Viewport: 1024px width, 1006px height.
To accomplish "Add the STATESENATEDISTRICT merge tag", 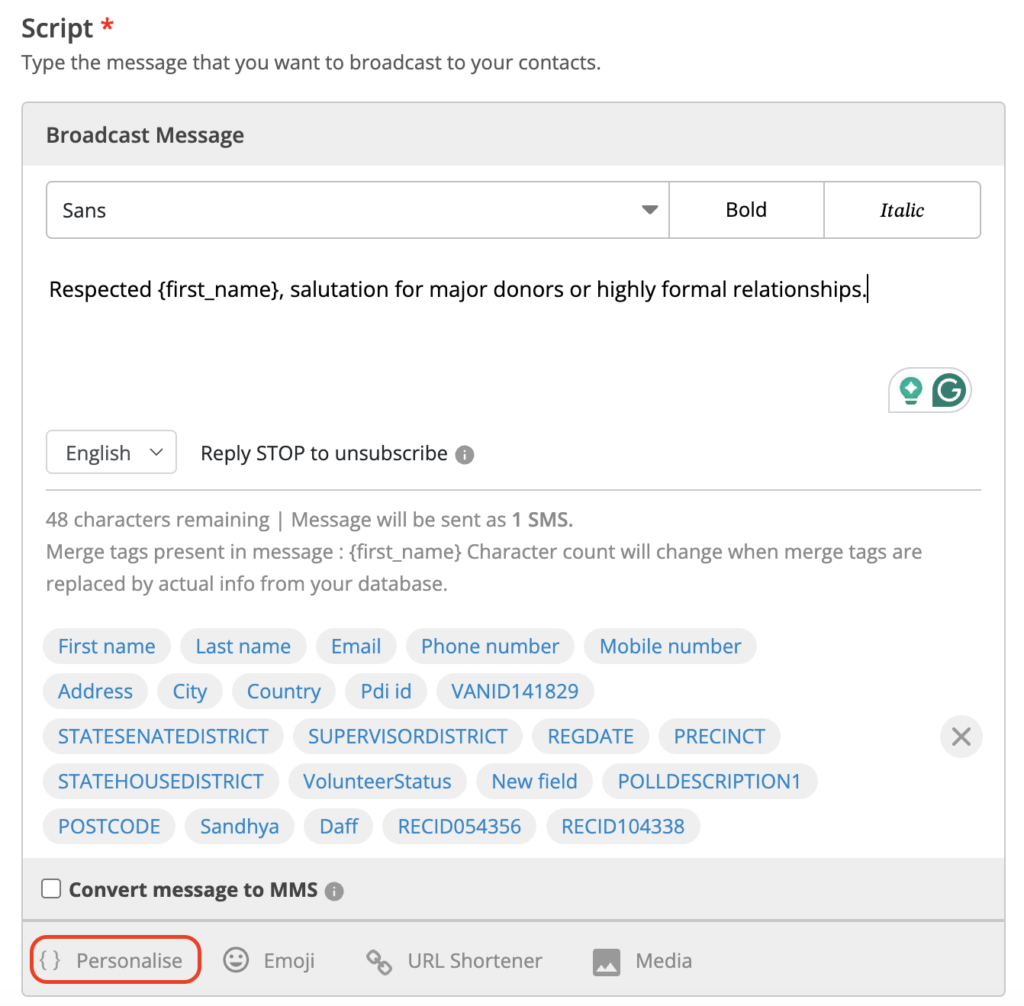I will [x=163, y=736].
